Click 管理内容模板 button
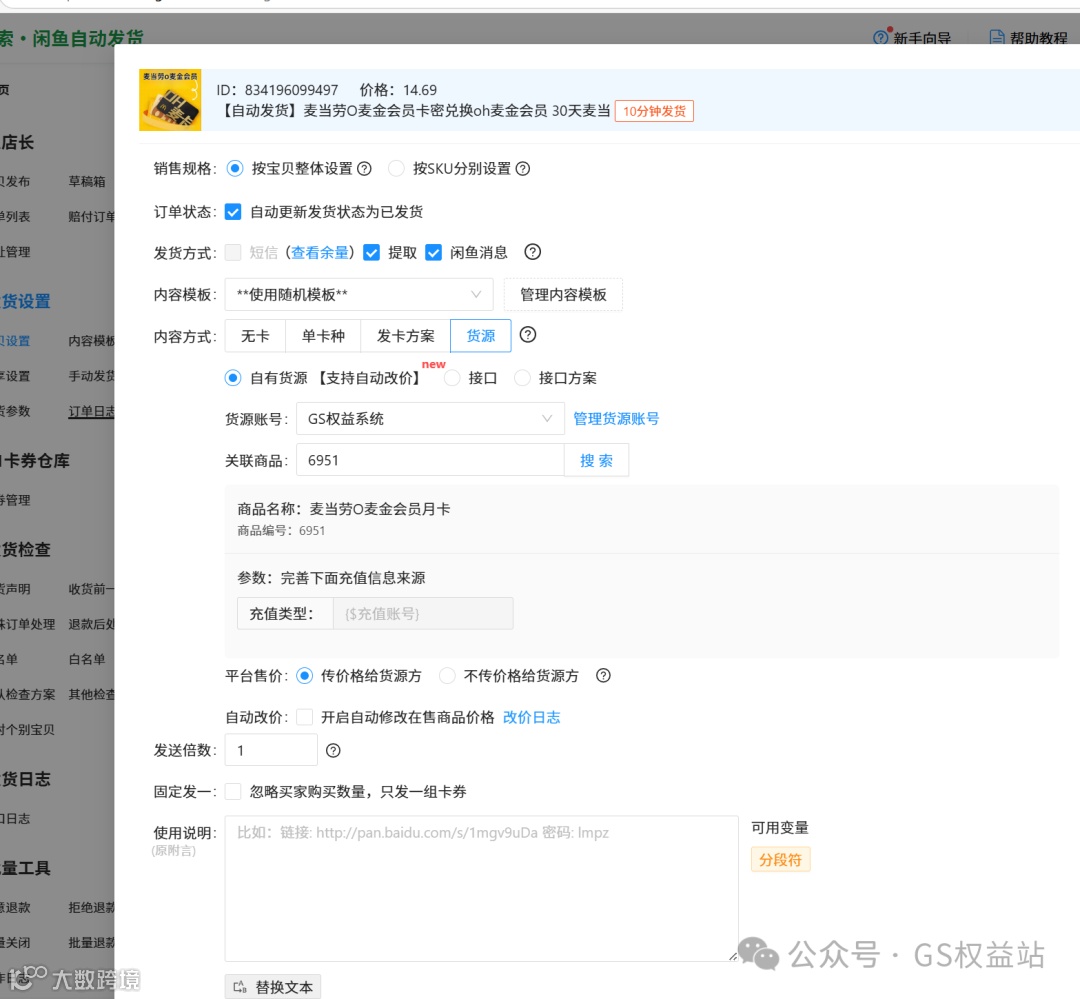The image size is (1080, 999). (x=563, y=295)
